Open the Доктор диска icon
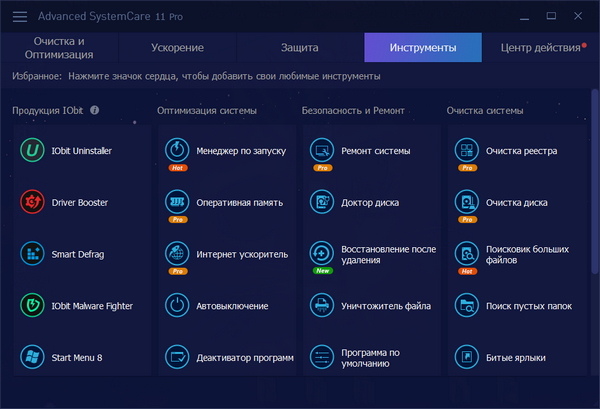Image resolution: width=600 pixels, height=409 pixels. [322, 202]
